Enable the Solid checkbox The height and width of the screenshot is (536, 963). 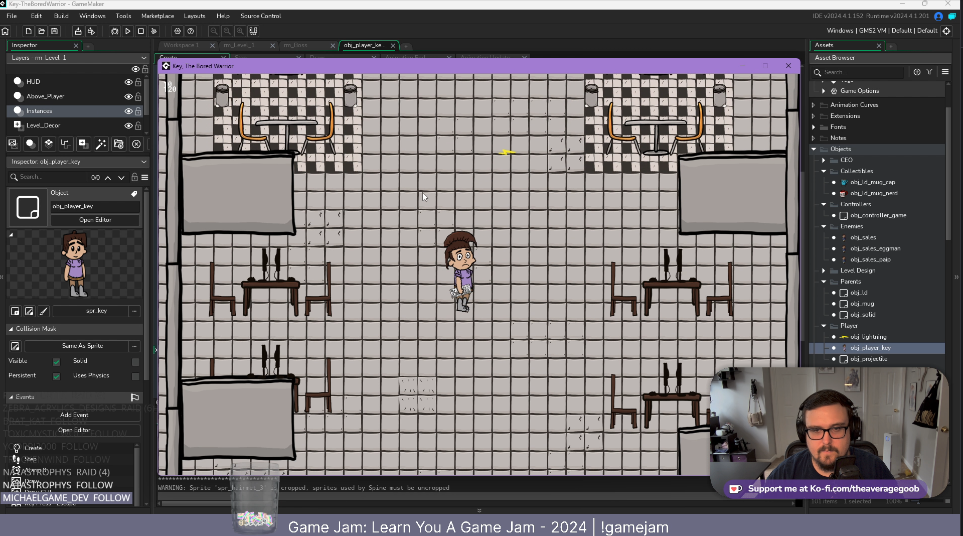pos(135,362)
